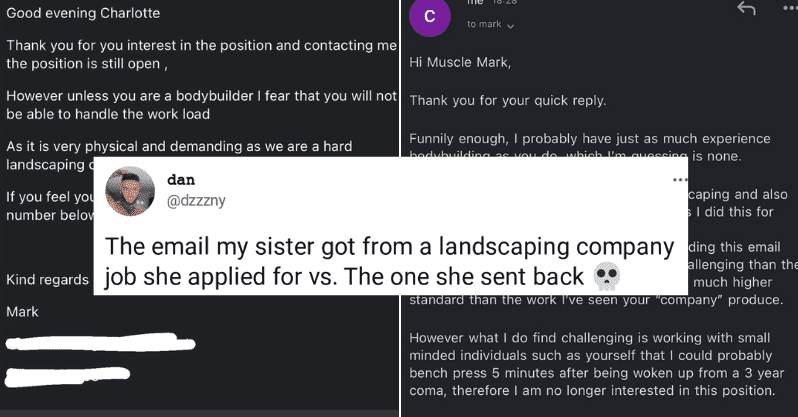Open the email's three-dot more options

pos(790,8)
